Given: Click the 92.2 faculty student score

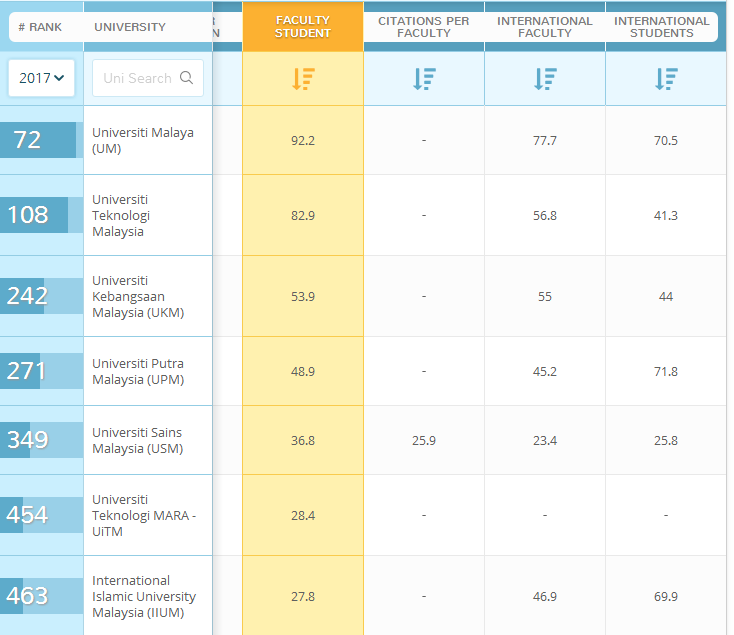Looking at the screenshot, I should click(x=303, y=140).
